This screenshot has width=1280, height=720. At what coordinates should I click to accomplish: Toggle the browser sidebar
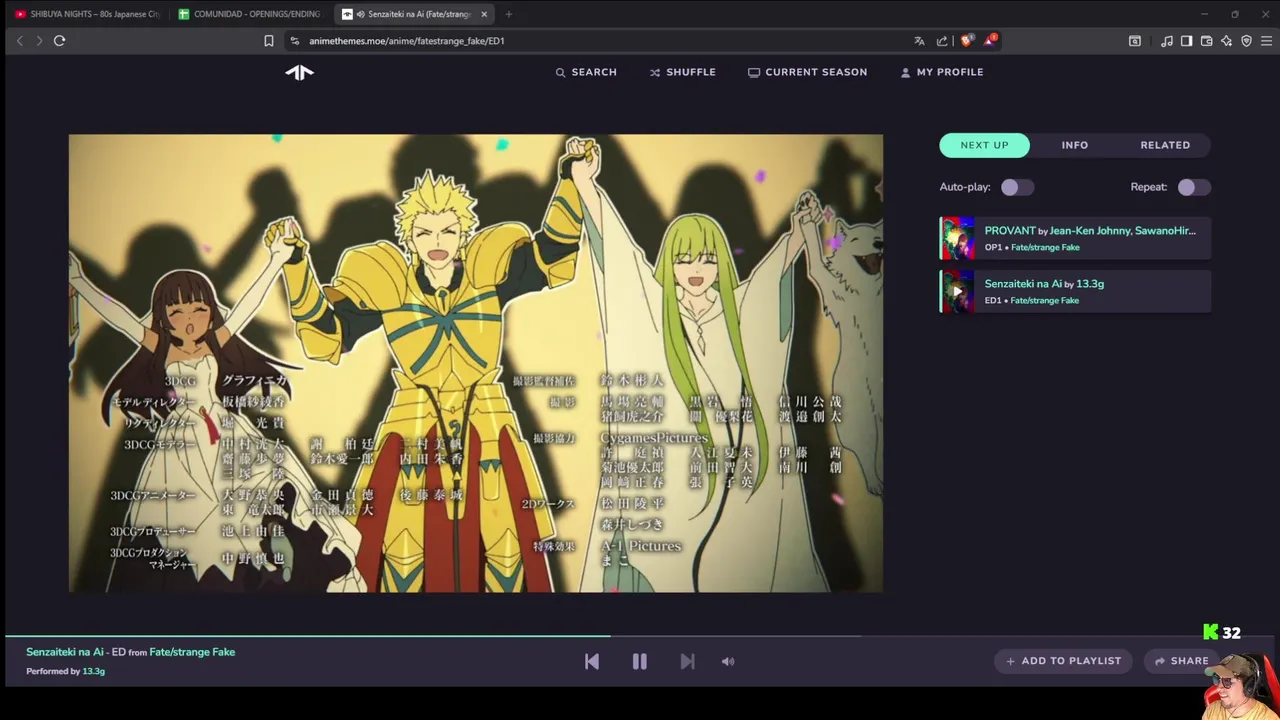(1186, 41)
